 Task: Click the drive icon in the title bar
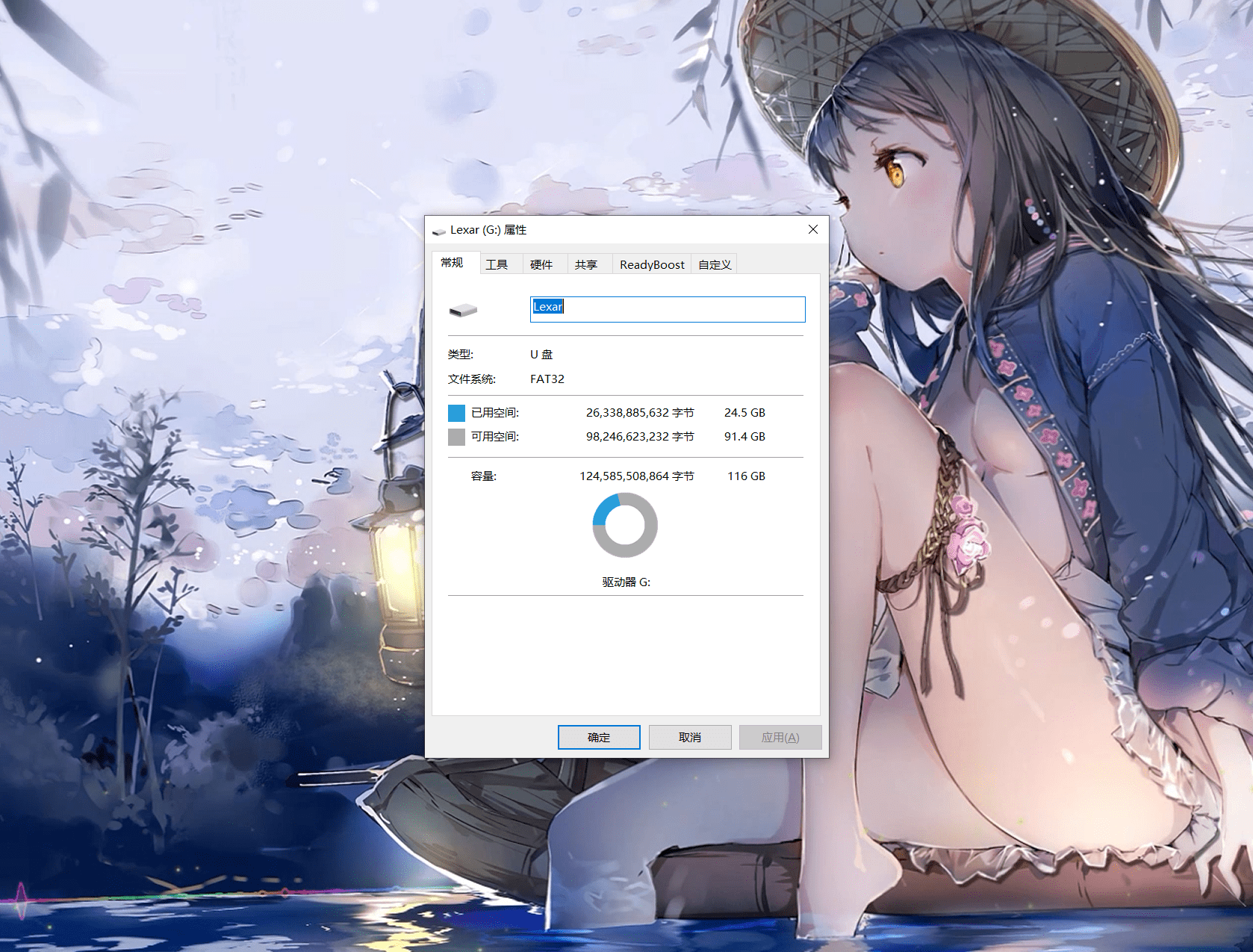[439, 231]
